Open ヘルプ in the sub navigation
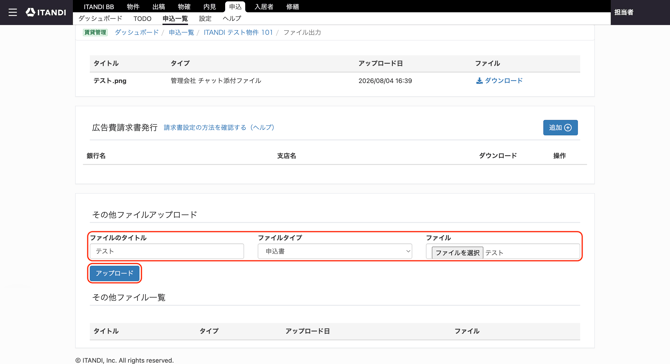This screenshot has height=364, width=670. 232,19
